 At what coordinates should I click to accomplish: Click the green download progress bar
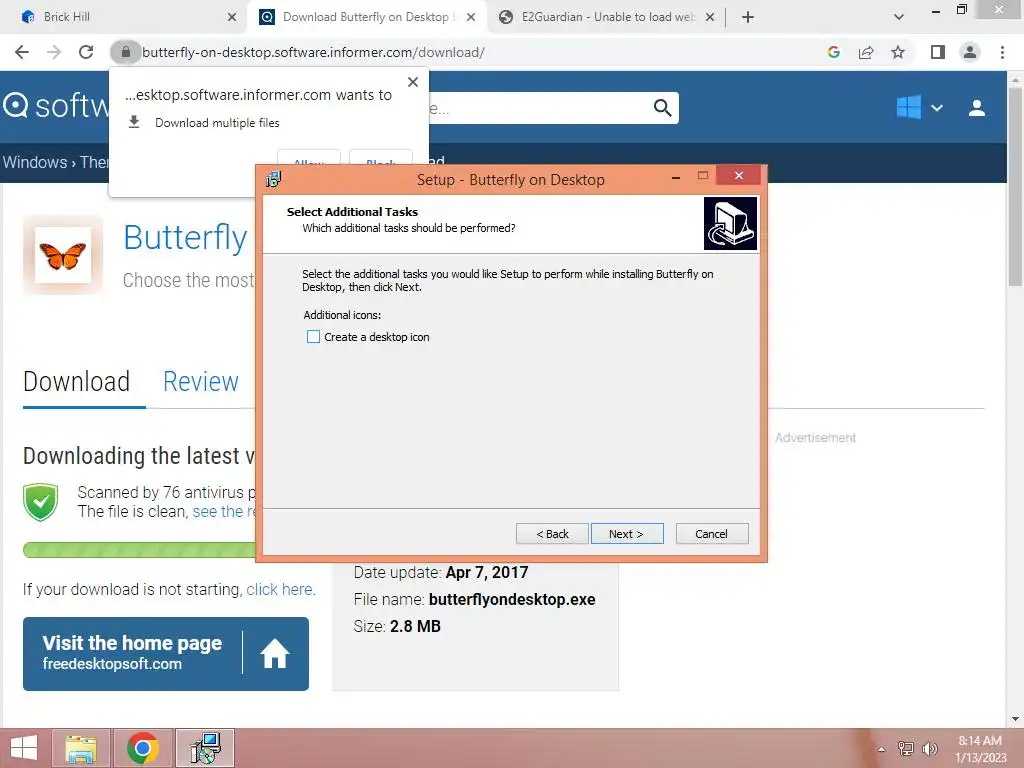coord(139,550)
